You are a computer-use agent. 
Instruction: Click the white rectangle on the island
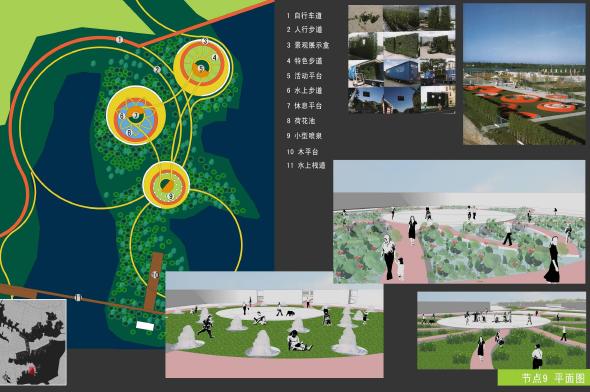tap(145, 326)
